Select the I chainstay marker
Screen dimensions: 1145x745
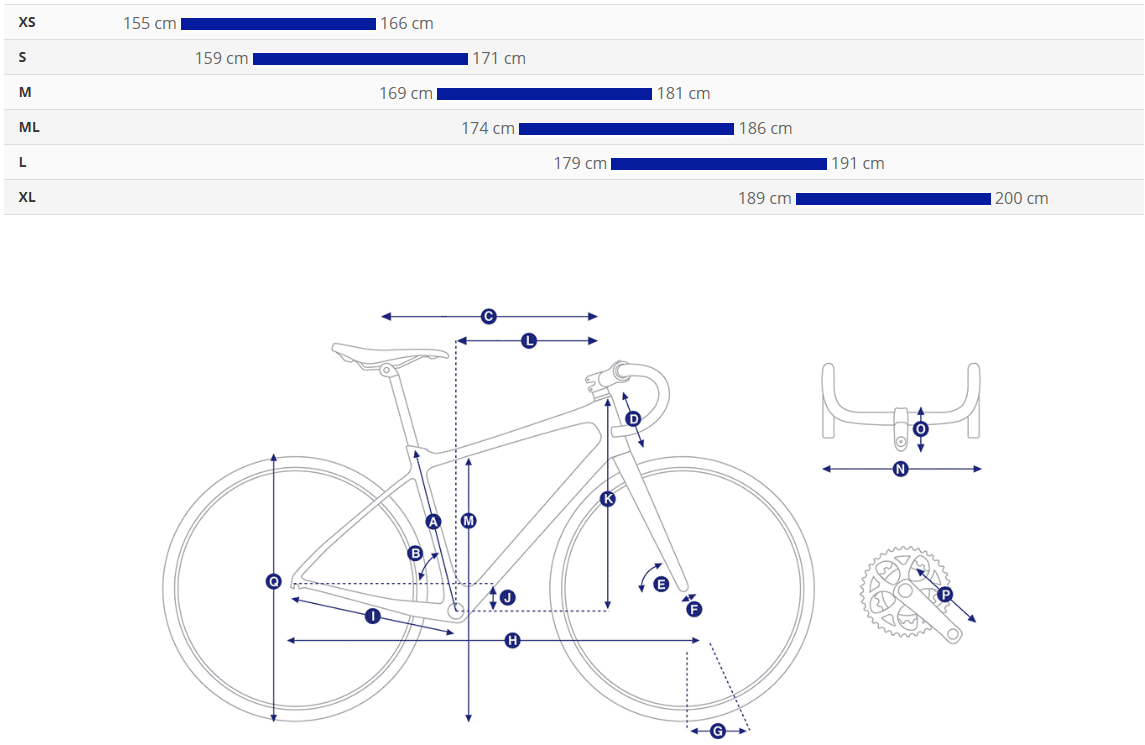372,617
